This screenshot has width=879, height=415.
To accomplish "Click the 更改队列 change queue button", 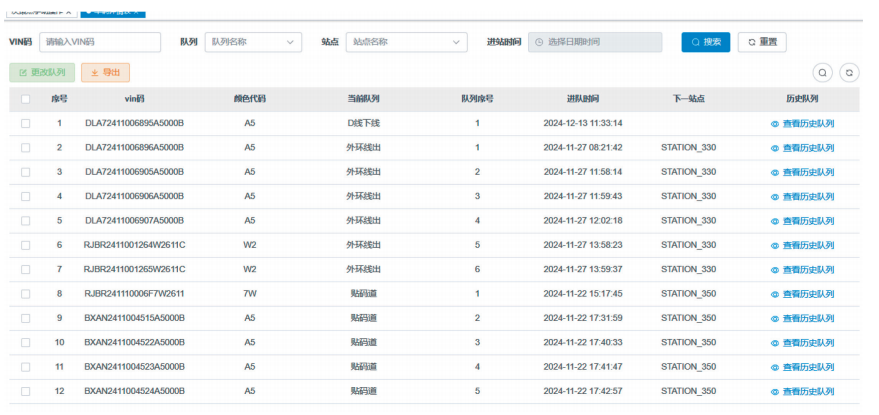I will (42, 73).
